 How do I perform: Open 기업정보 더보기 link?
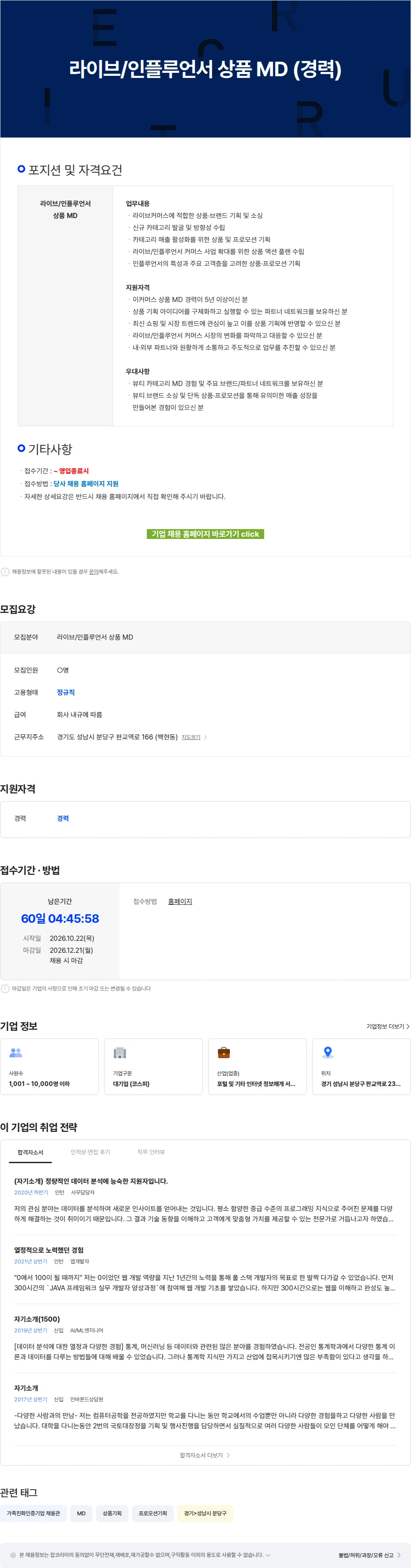(x=387, y=1026)
